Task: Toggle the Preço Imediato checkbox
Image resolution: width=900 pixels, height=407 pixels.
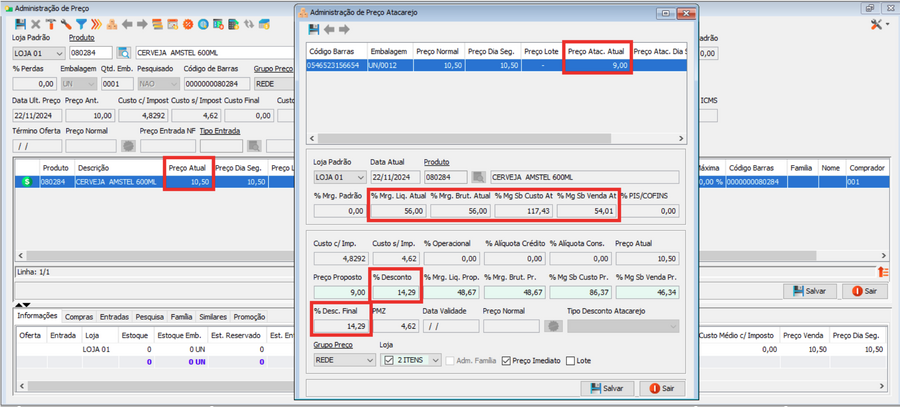Action: click(x=506, y=360)
